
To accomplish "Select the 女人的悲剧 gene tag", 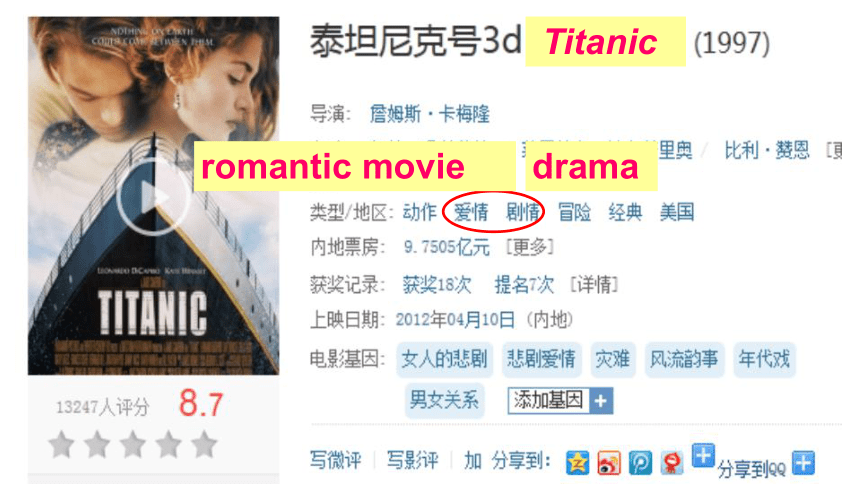I will (444, 359).
